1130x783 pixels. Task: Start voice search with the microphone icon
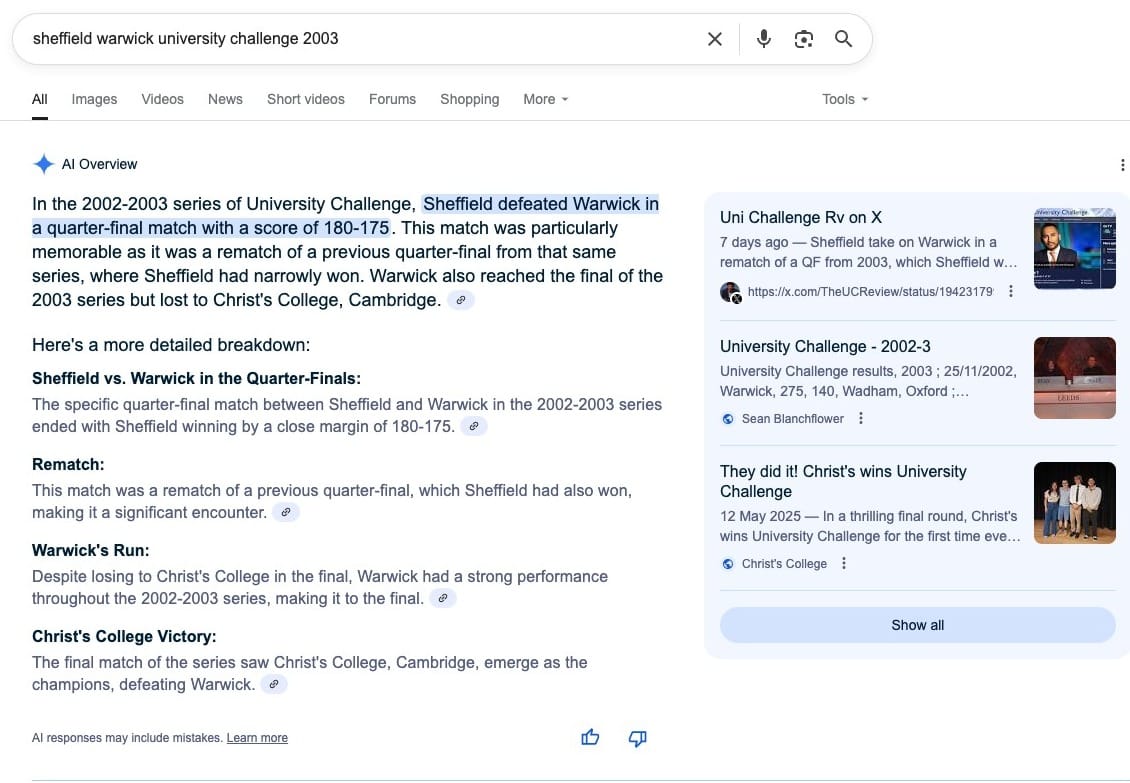pyautogui.click(x=764, y=39)
